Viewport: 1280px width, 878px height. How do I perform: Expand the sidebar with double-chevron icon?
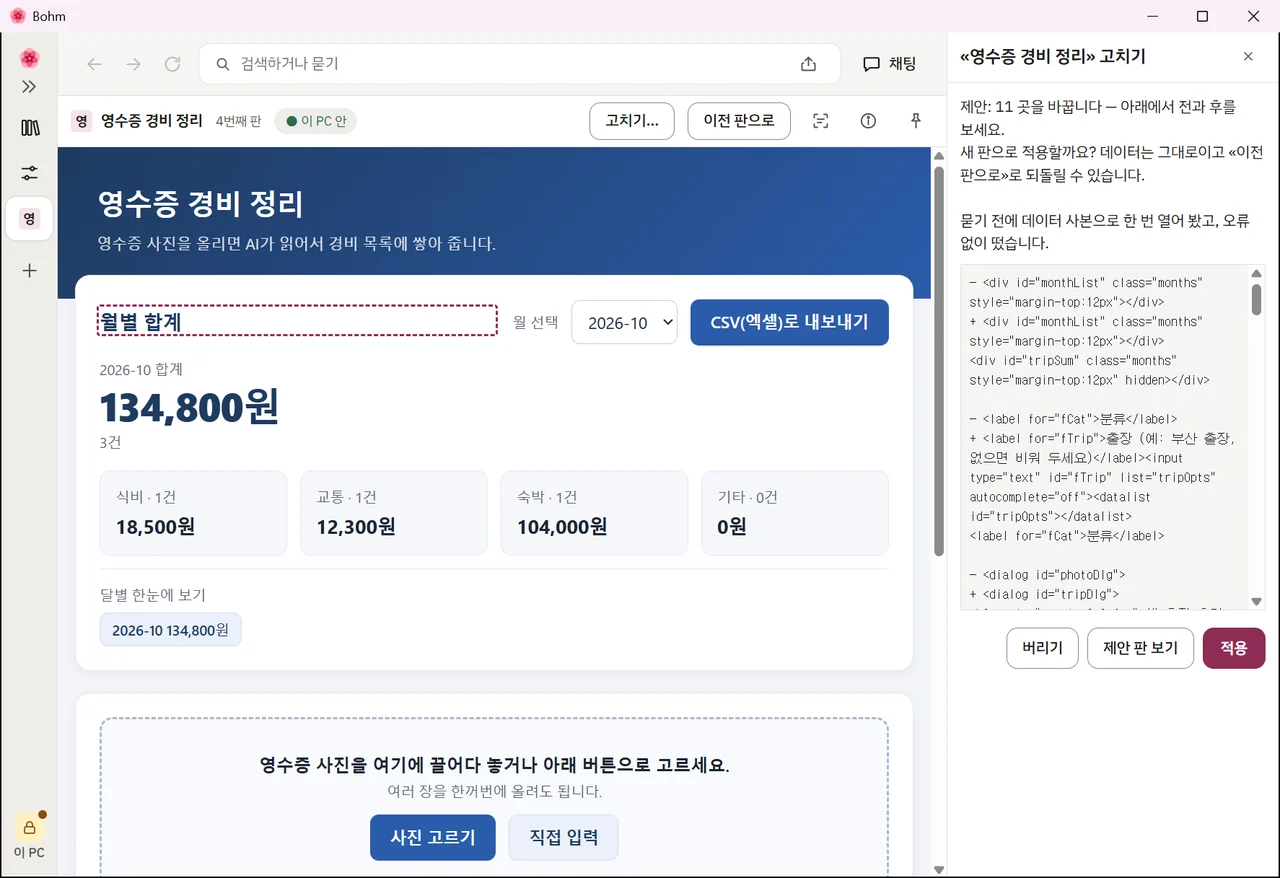tap(29, 87)
